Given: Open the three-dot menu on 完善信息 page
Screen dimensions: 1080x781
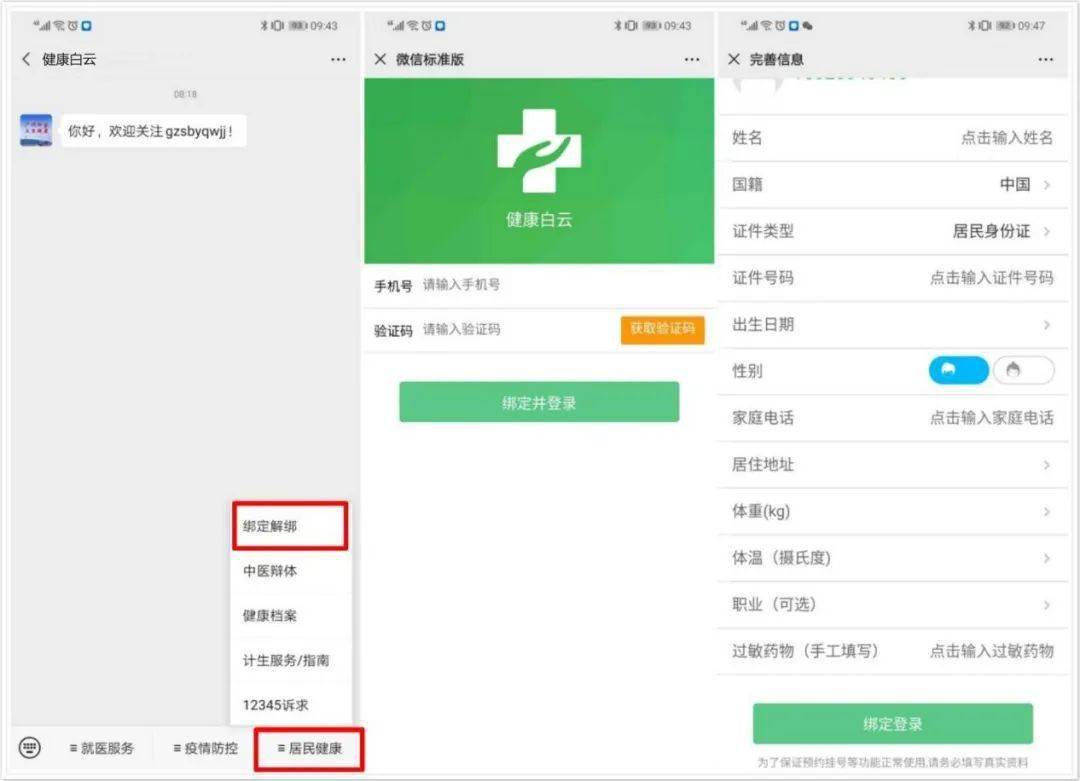Looking at the screenshot, I should point(1046,60).
